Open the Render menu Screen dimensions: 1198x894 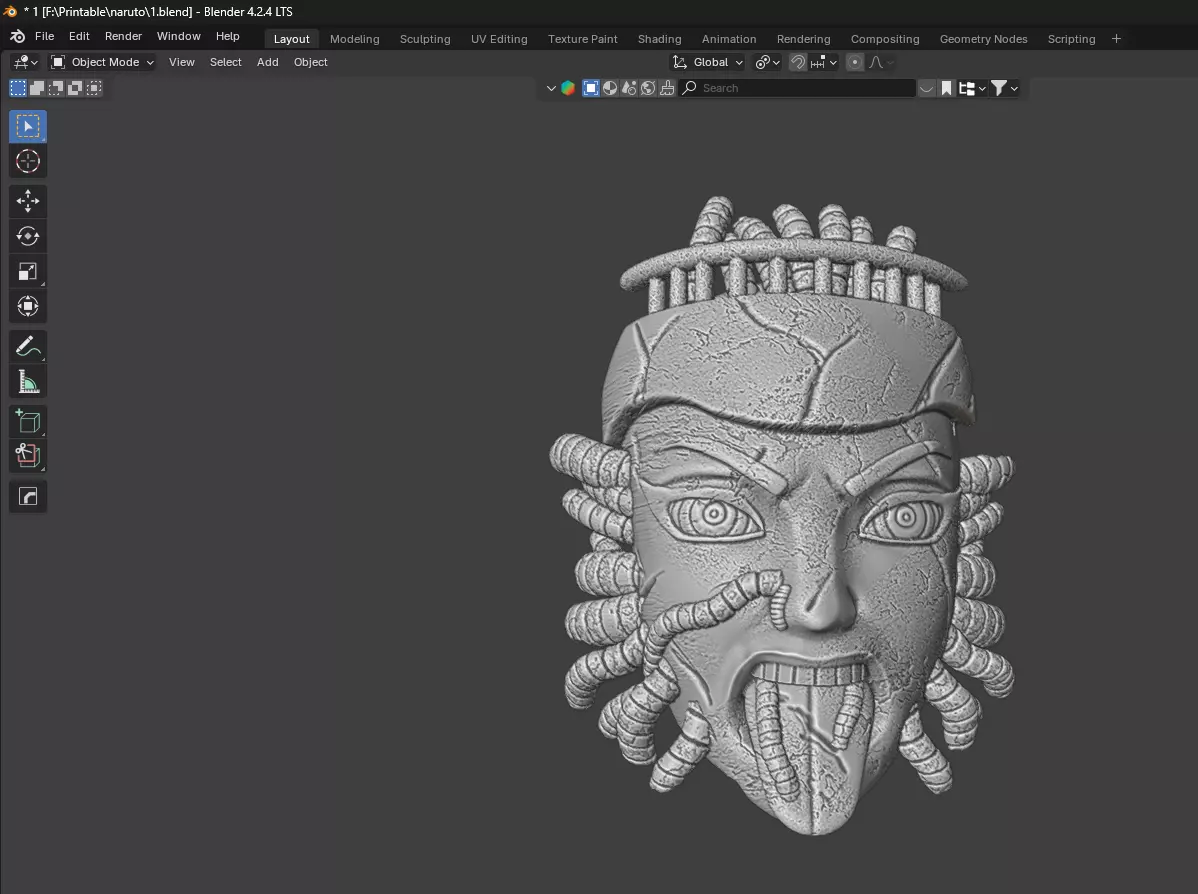(123, 36)
